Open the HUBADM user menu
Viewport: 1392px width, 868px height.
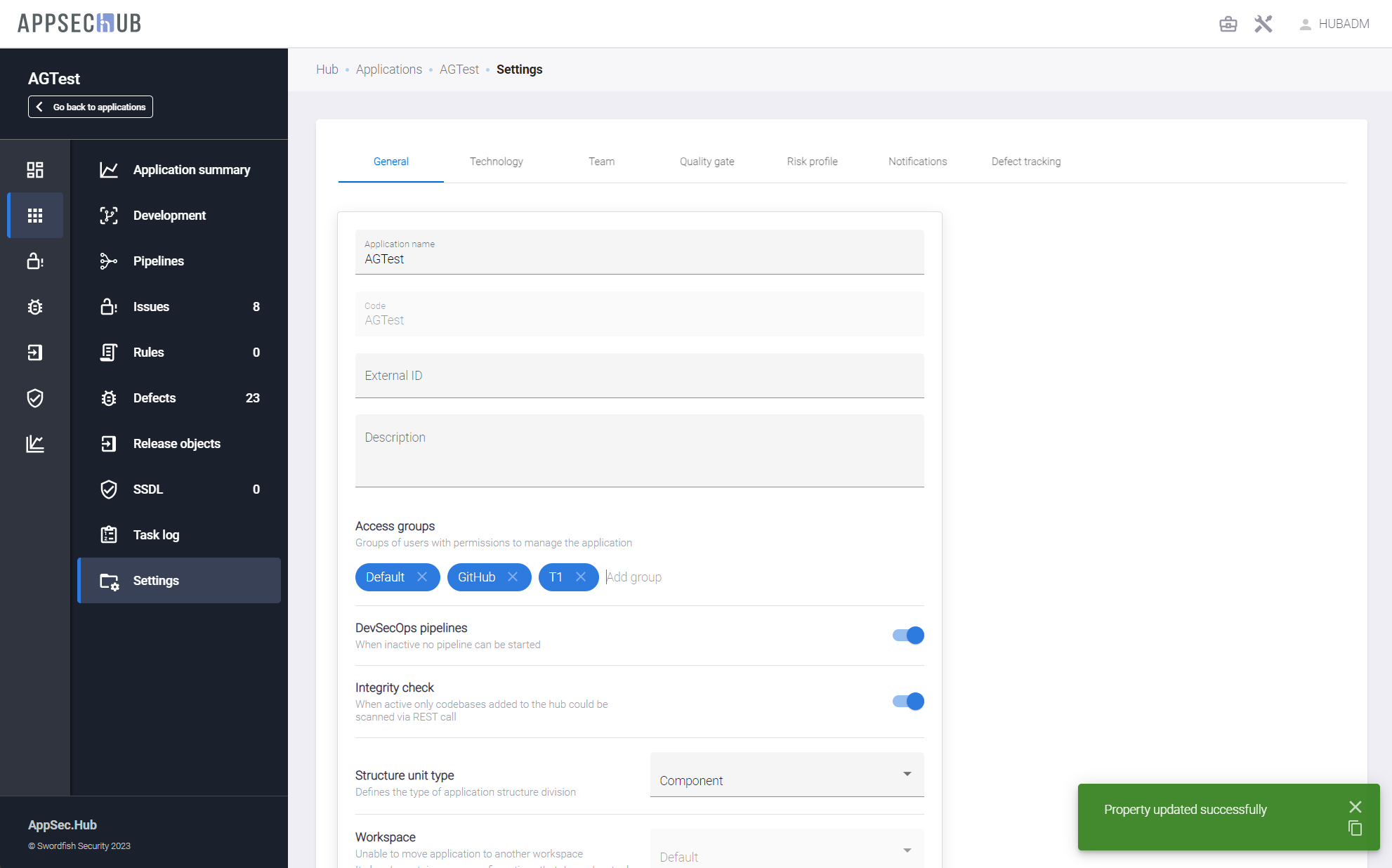click(x=1334, y=24)
